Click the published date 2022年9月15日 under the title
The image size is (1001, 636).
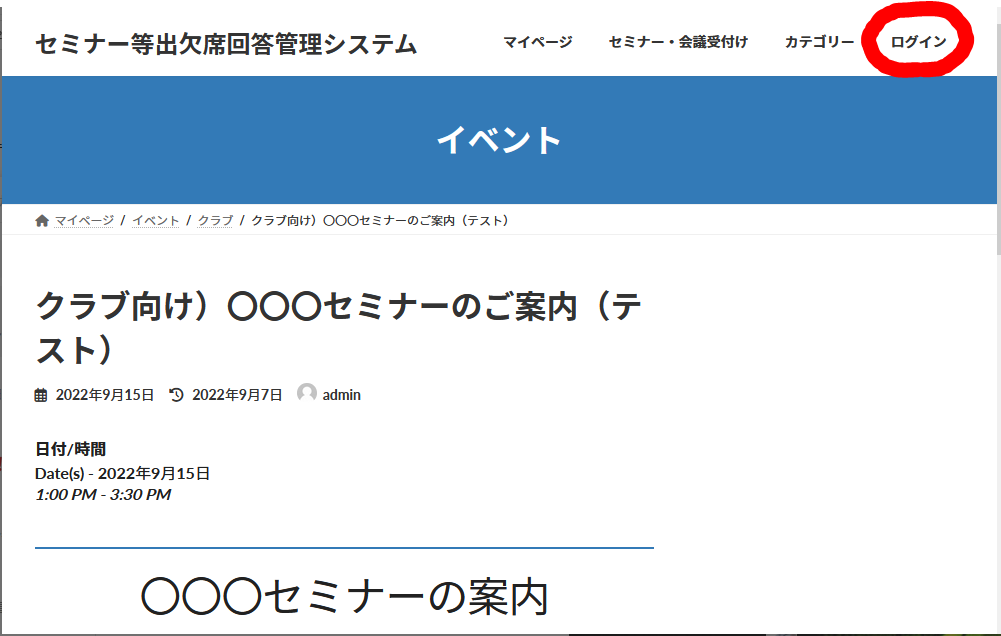pos(105,395)
